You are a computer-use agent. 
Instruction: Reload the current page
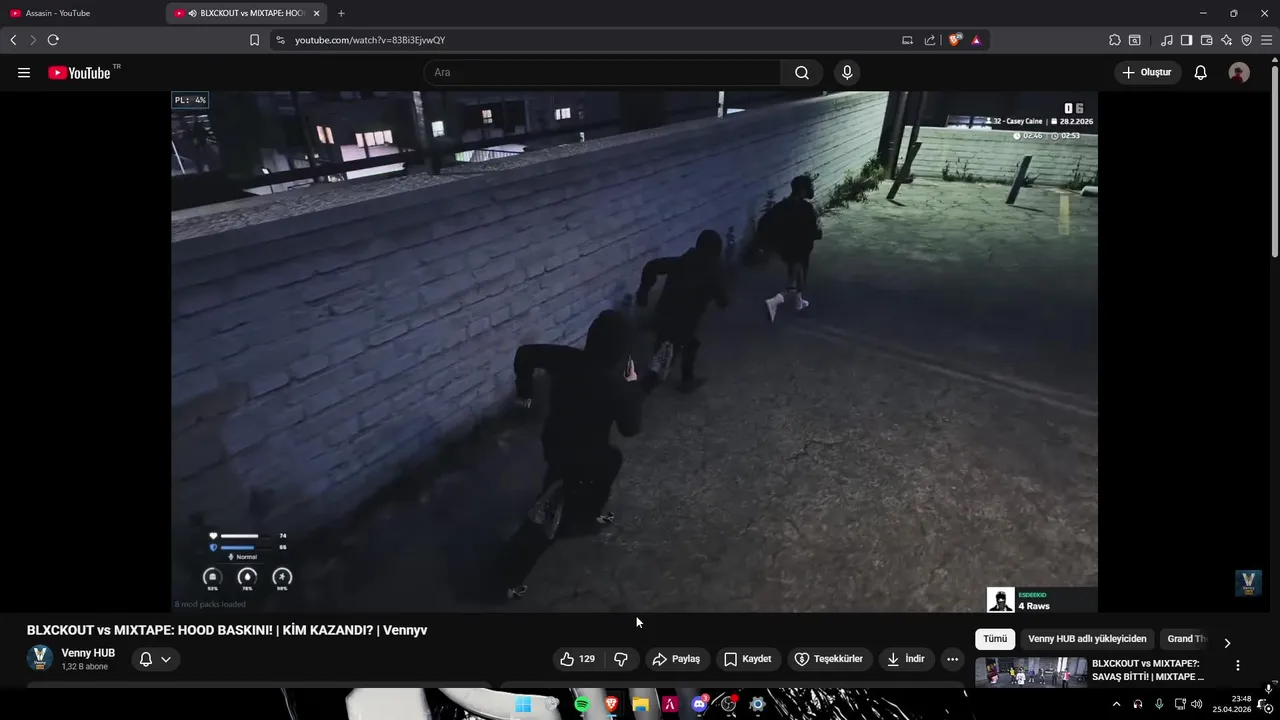tap(53, 40)
